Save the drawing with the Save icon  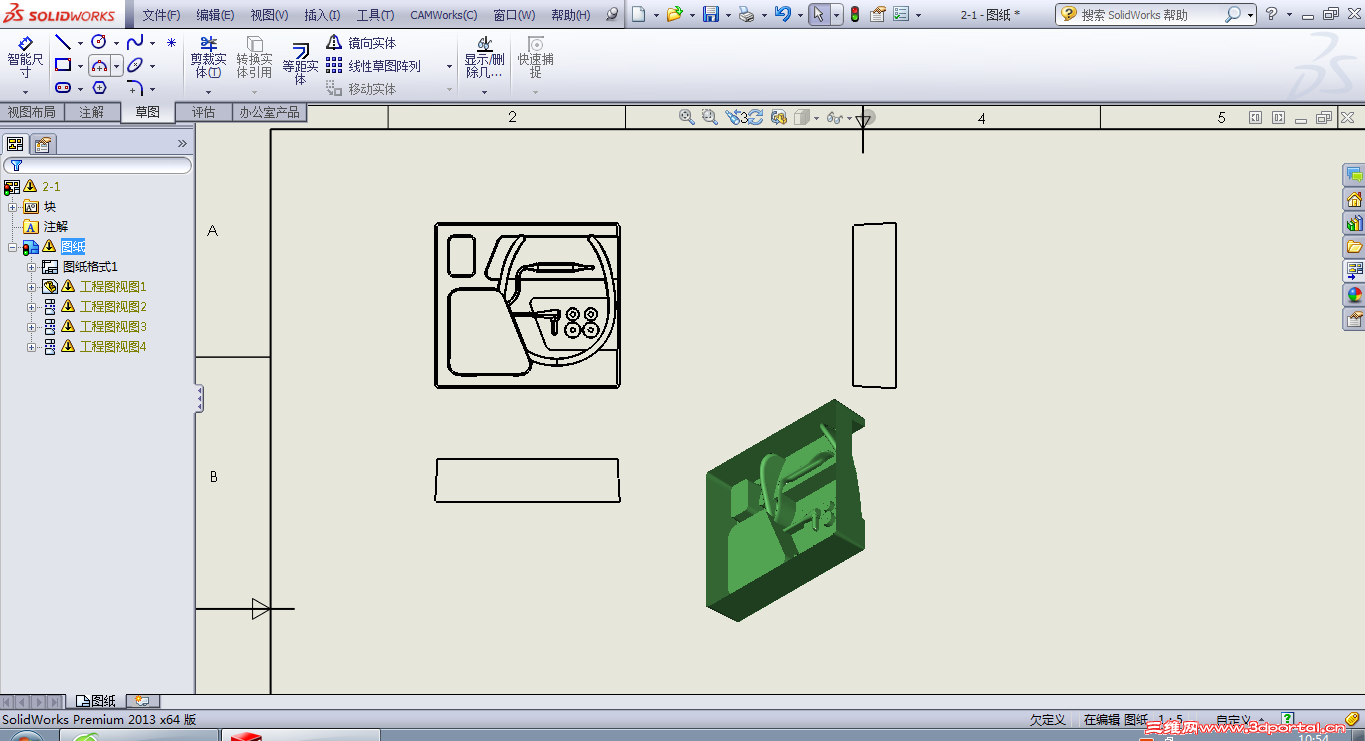(x=710, y=14)
